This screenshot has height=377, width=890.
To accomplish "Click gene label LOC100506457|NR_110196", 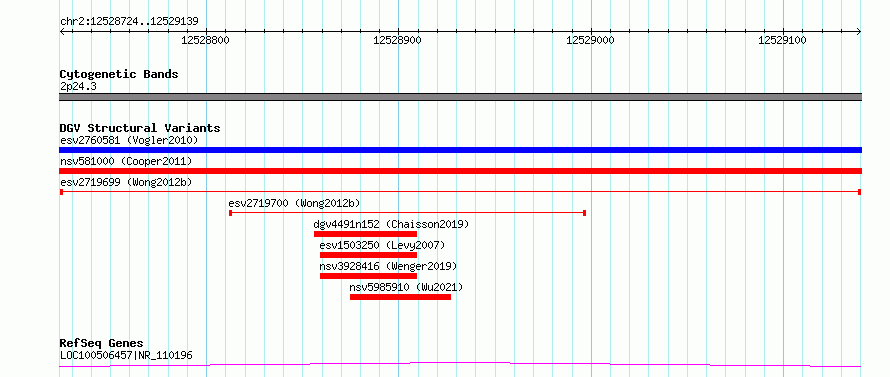I will coord(126,356).
